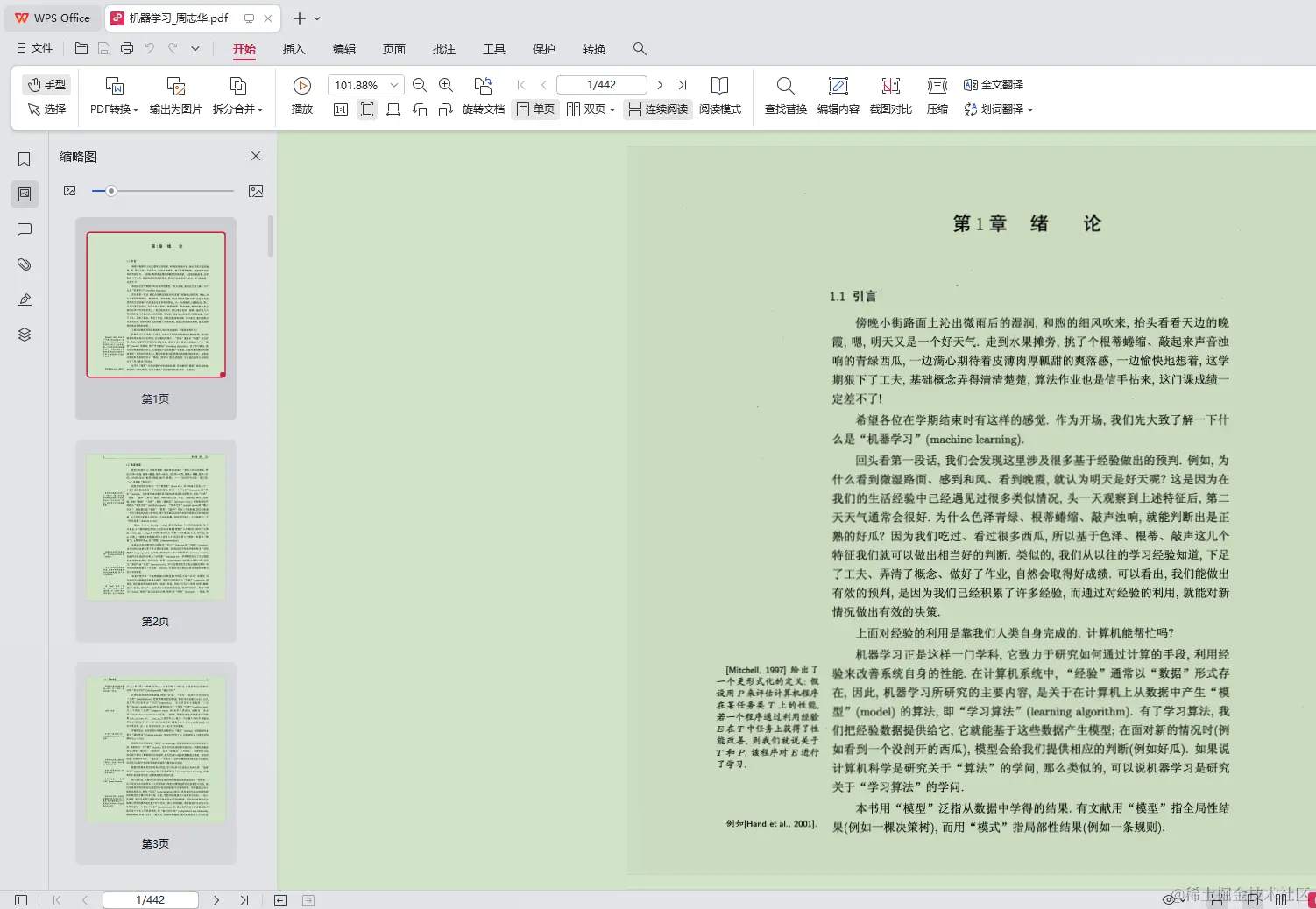Toggle 连续阅读 continuous reading
The height and width of the screenshot is (909, 1316).
coord(658,109)
